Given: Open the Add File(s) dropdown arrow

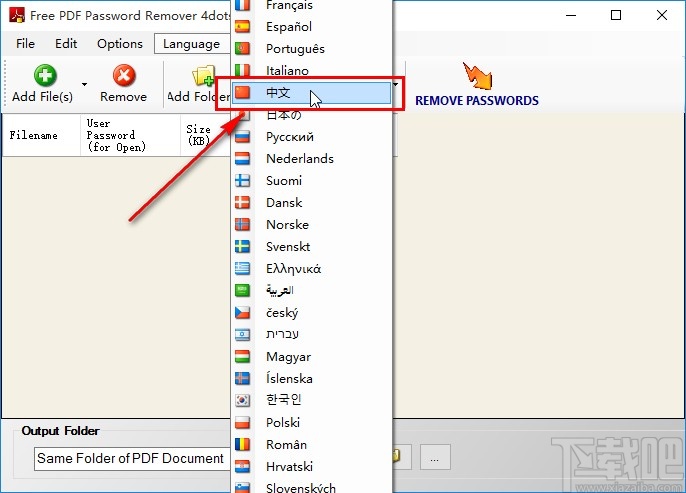Looking at the screenshot, I should (x=84, y=84).
